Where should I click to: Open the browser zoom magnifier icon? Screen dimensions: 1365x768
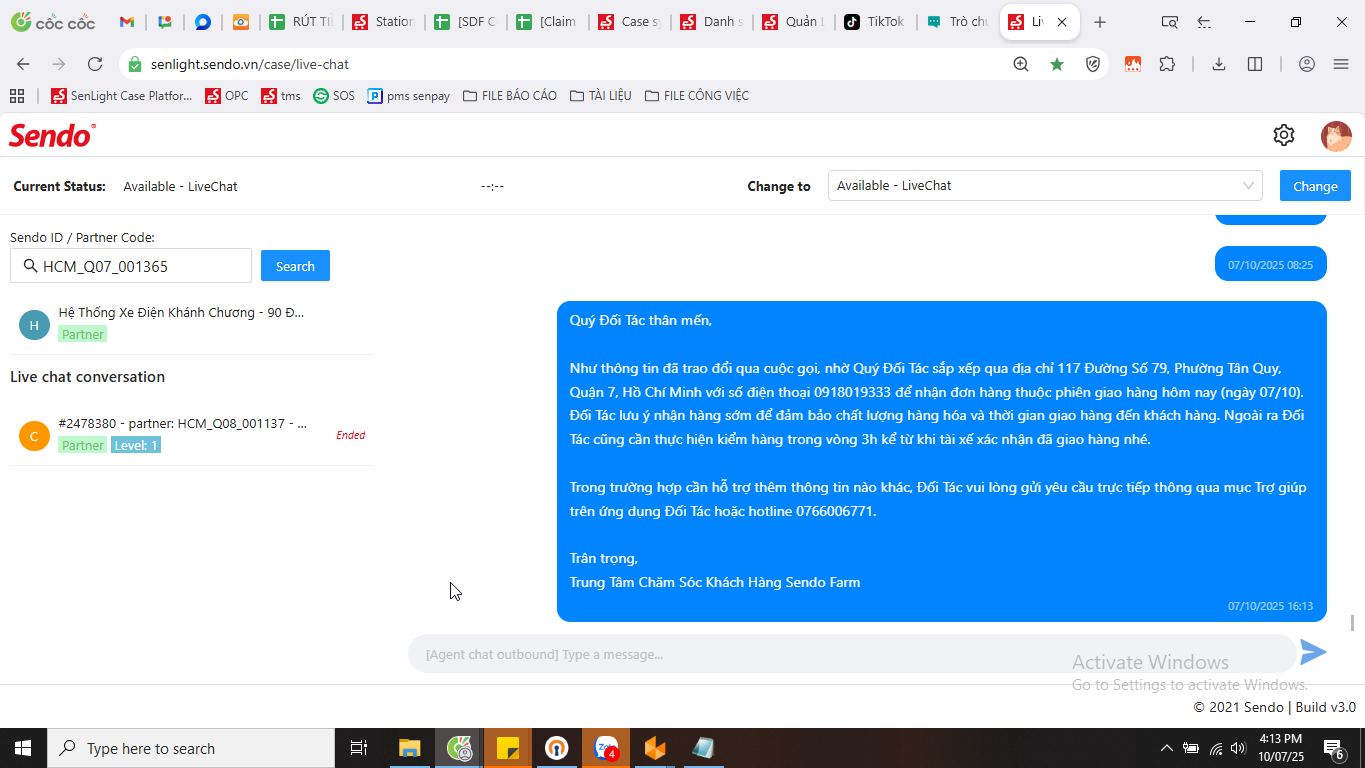point(1021,64)
